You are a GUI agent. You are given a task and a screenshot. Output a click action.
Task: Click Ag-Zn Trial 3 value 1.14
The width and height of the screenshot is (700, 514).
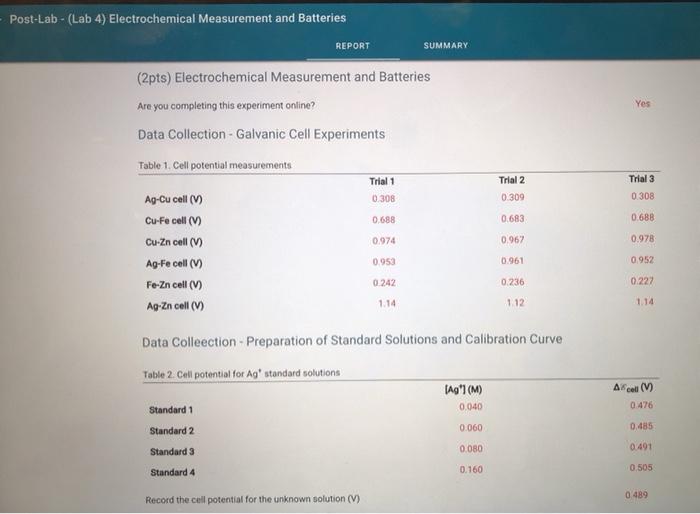tap(645, 301)
